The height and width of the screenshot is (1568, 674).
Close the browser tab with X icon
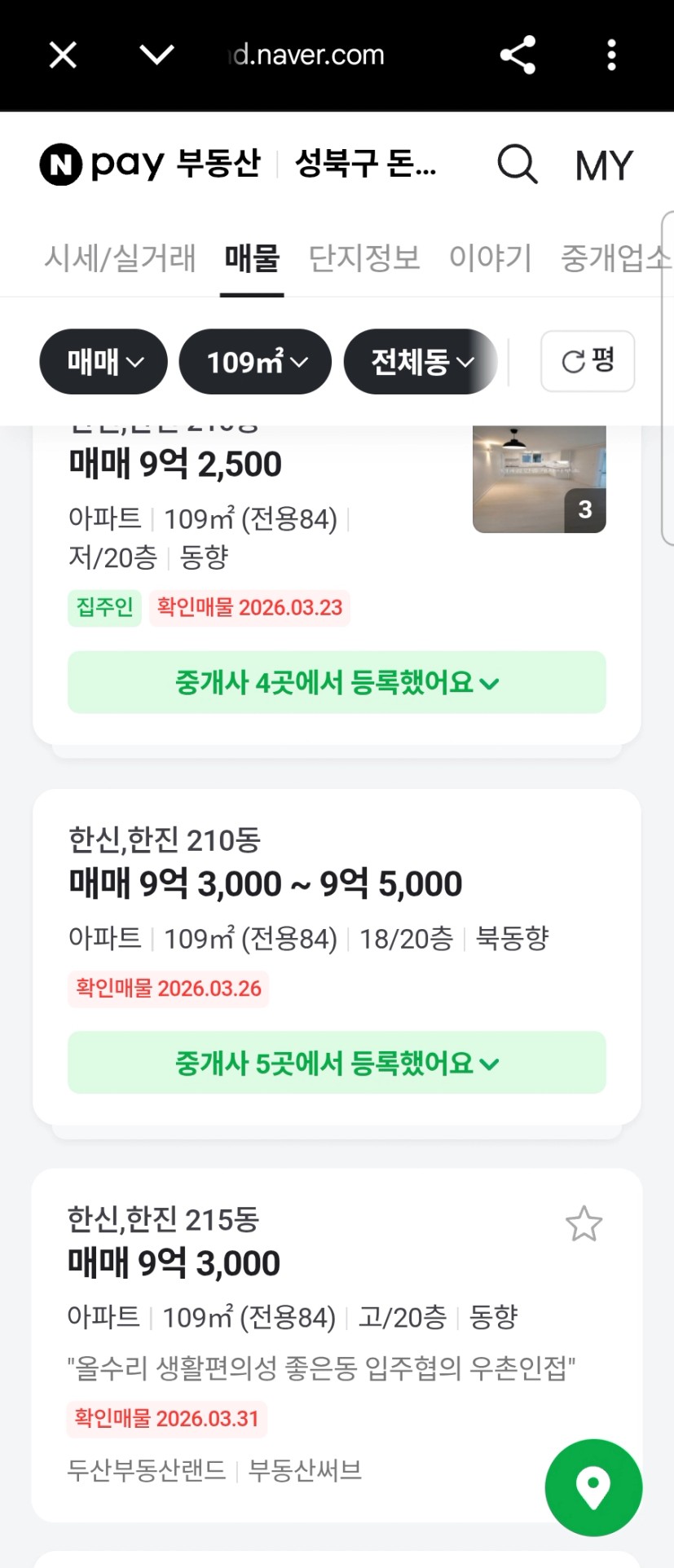pyautogui.click(x=63, y=55)
